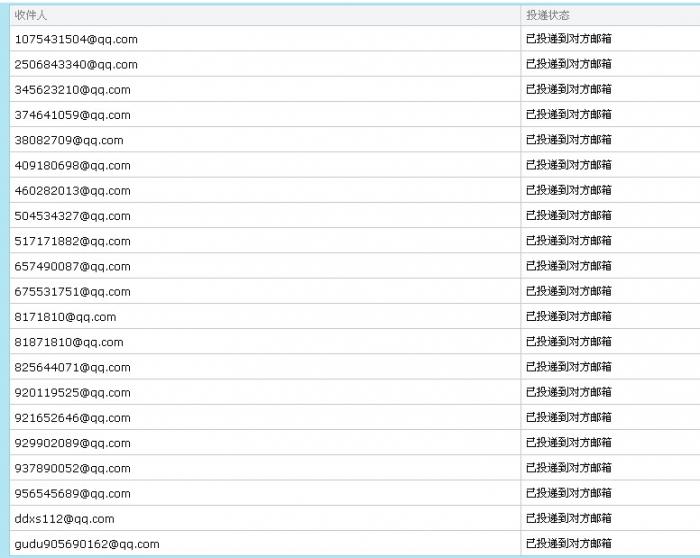Click delivery status for ddxs112@qq.com
This screenshot has height=558, width=700.
click(x=569, y=518)
